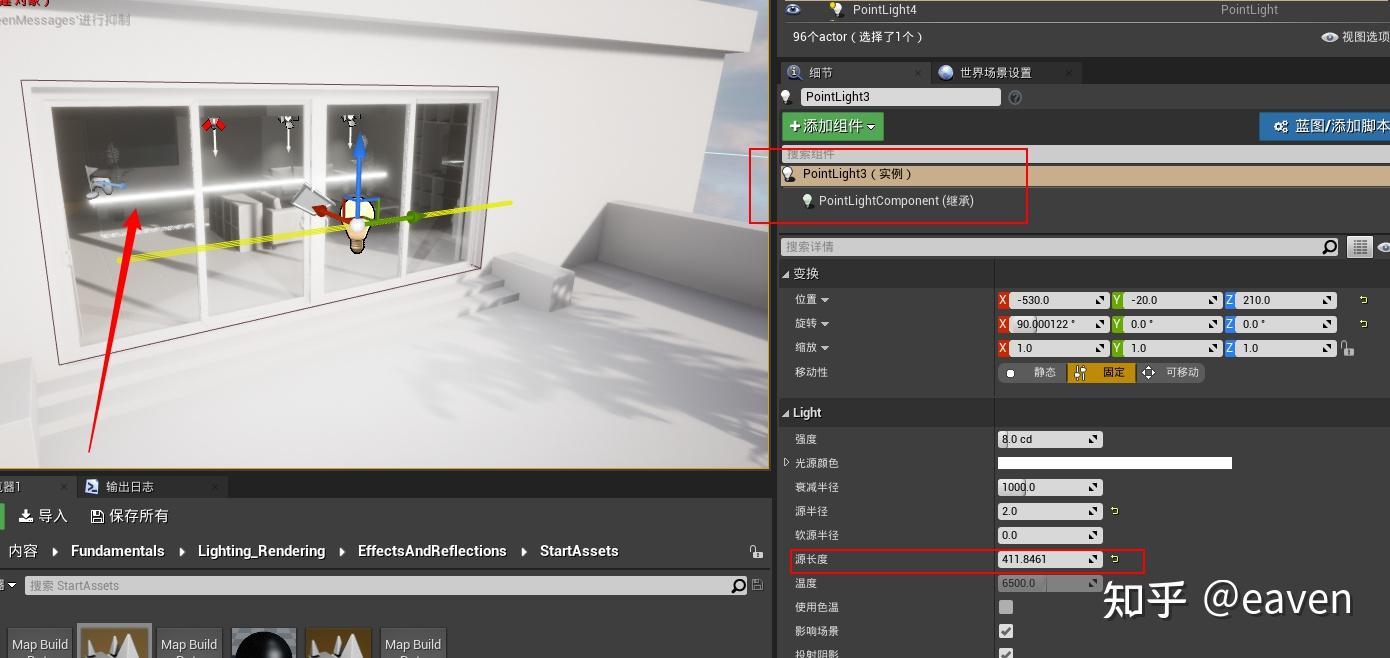Toggle the content browser lock icon
This screenshot has width=1390, height=658.
pos(756,551)
